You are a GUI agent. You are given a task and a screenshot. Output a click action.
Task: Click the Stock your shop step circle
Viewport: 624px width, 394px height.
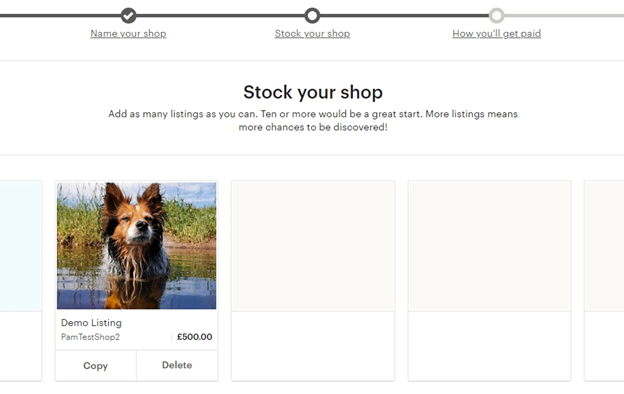click(x=312, y=16)
